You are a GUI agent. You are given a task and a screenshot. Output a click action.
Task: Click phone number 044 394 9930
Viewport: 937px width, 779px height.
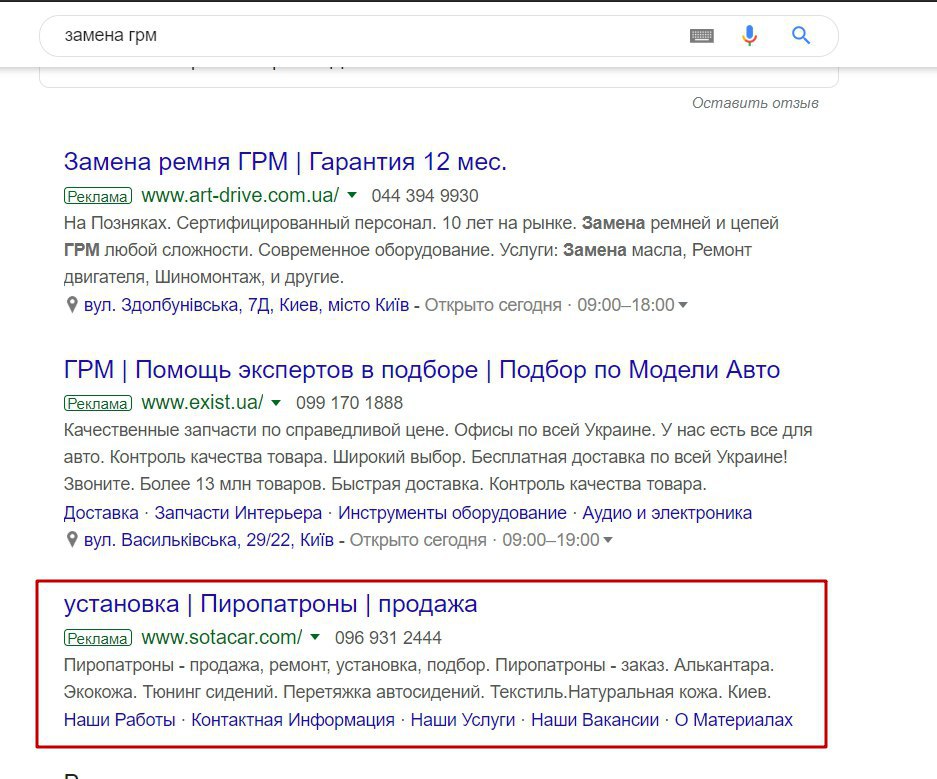[x=425, y=196]
